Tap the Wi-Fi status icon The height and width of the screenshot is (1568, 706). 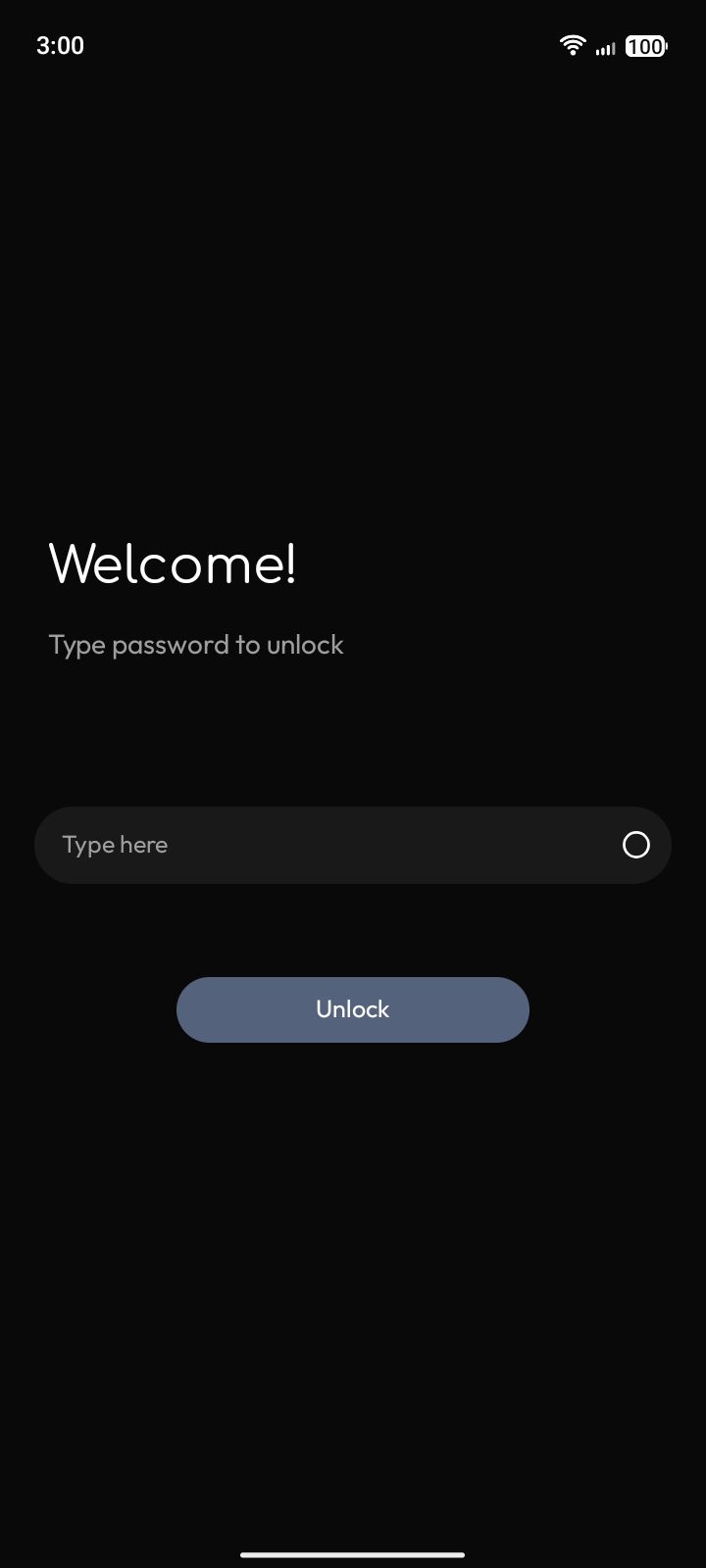point(573,45)
